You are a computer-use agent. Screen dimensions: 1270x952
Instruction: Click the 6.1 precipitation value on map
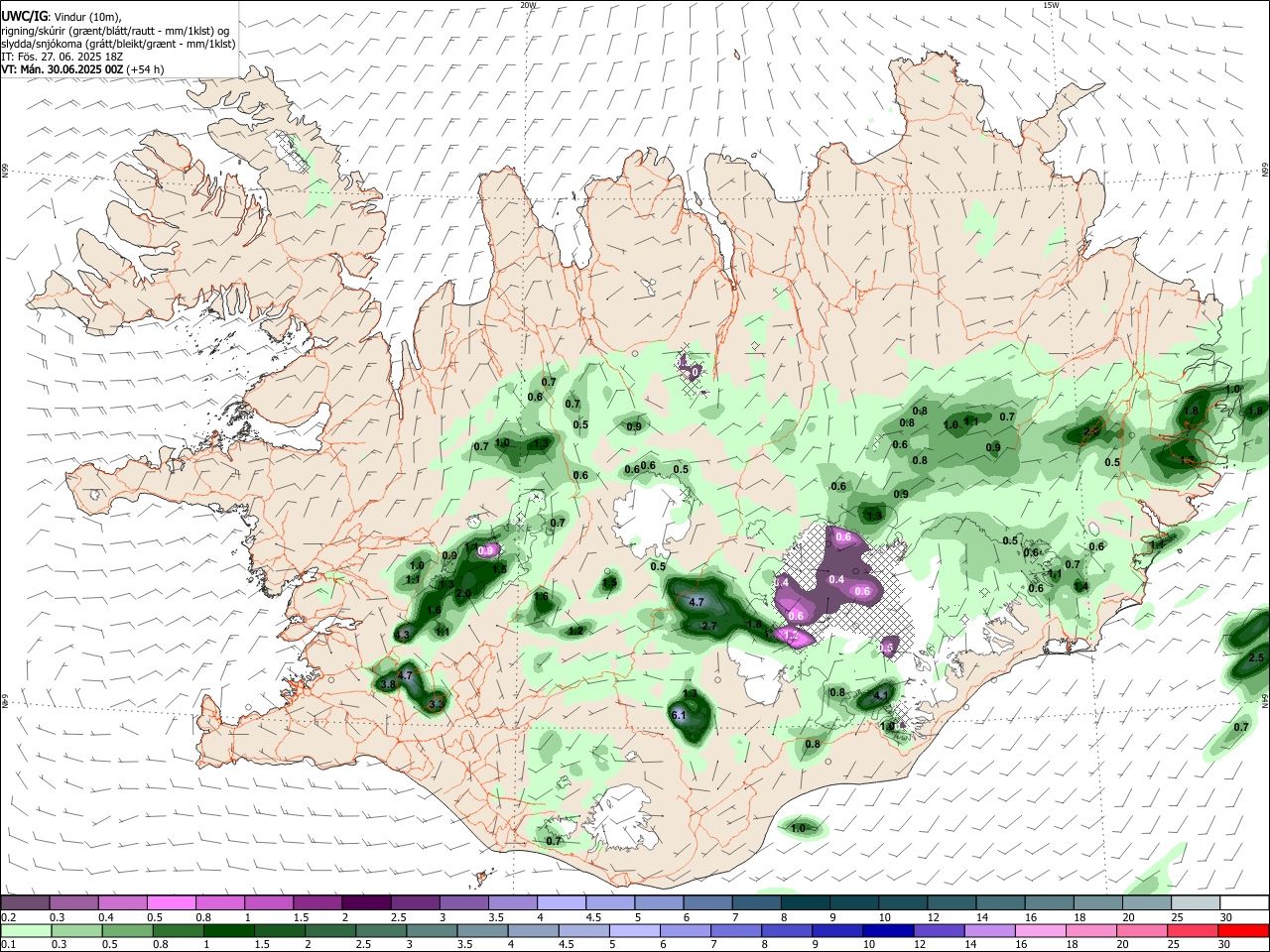(679, 715)
